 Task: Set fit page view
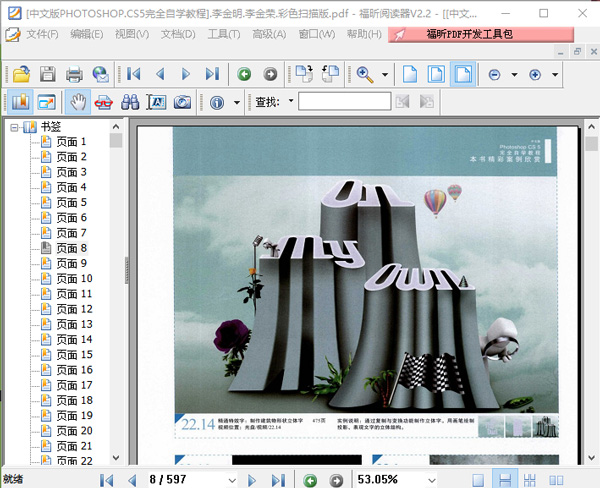(x=436, y=74)
